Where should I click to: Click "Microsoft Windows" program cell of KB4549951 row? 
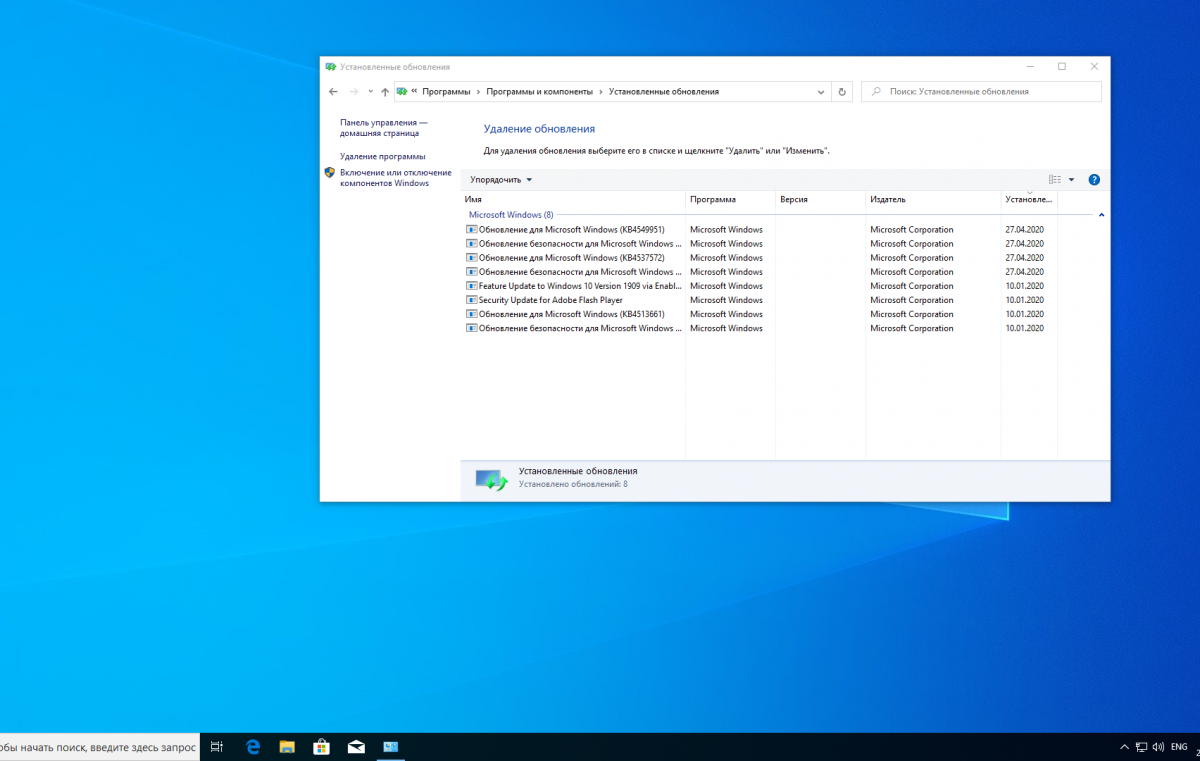726,230
